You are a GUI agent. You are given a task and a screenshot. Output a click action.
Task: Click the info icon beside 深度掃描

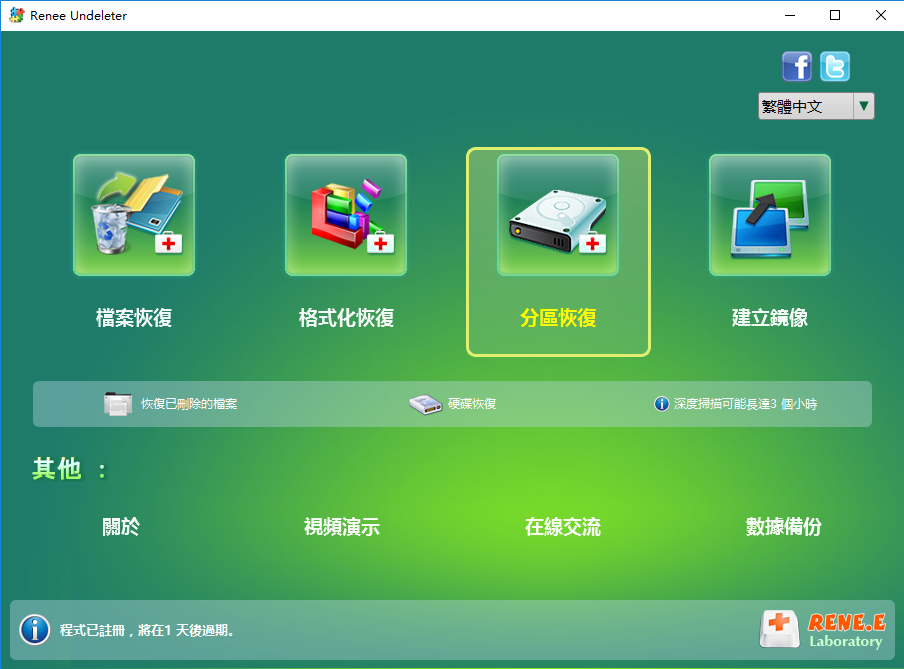(661, 404)
